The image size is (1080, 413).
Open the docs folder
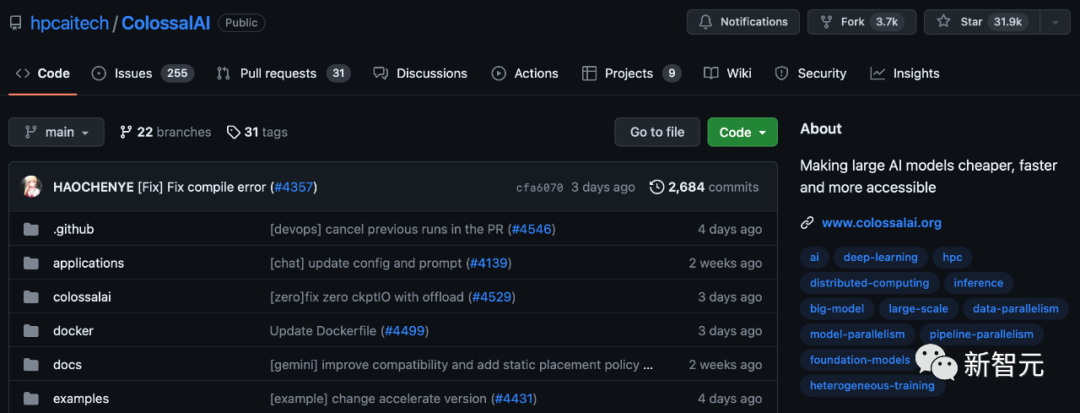68,364
